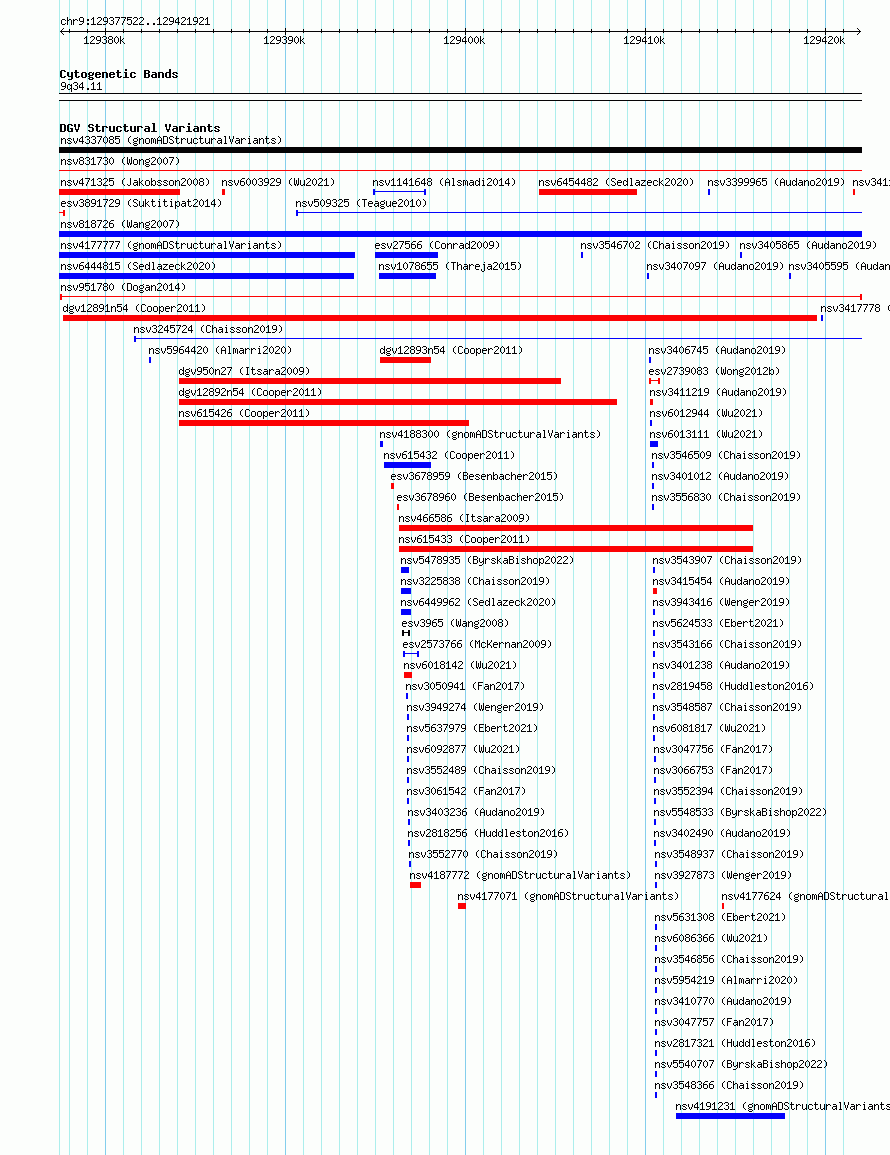Open esv3678959 (Besenbacher2015) label
Screen dimensions: 890x1155
474,477
